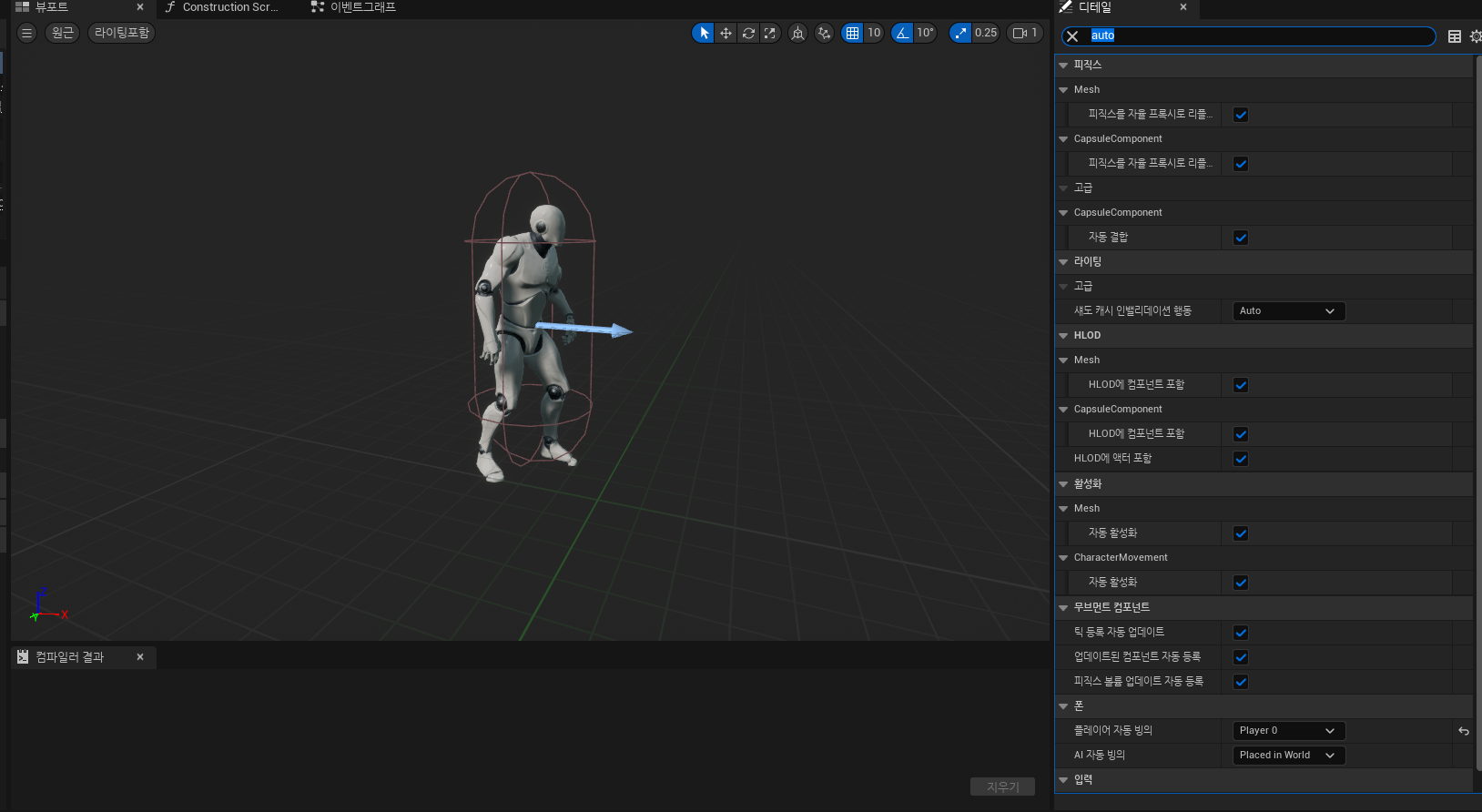Click the XYZ axis gizmo in viewport
Screen dimensions: 1482x812
point(48,604)
